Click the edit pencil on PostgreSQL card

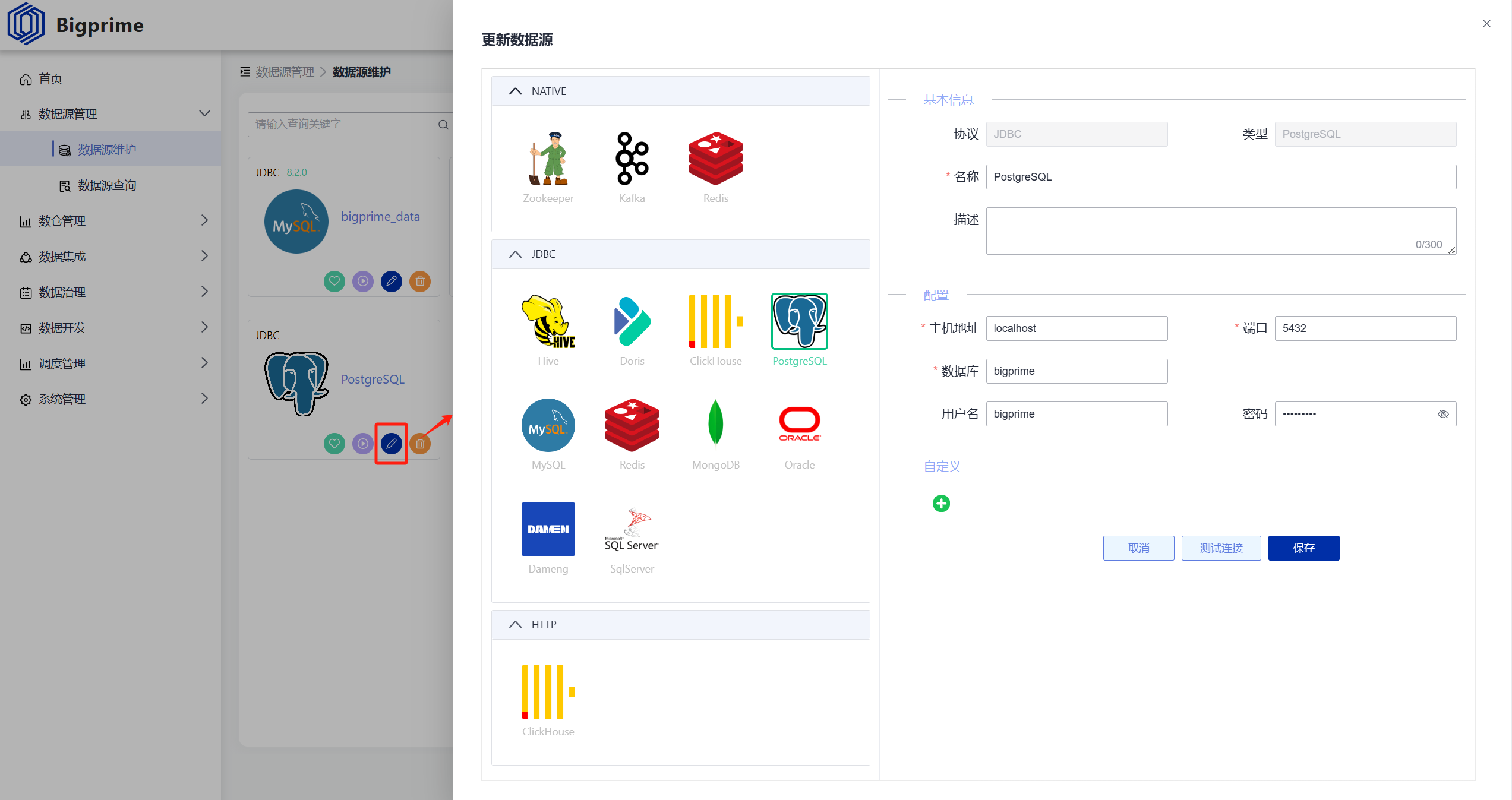pyautogui.click(x=392, y=444)
